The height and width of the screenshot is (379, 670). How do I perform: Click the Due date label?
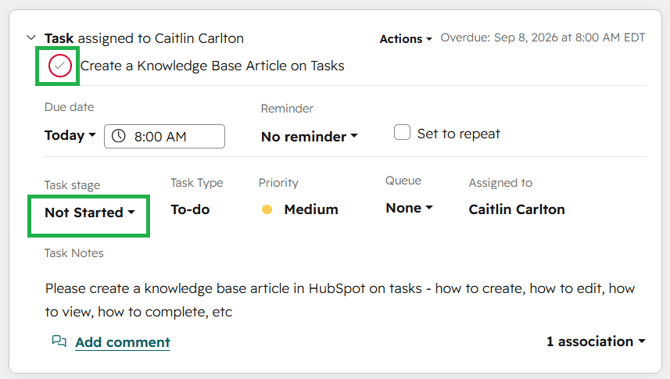coord(69,107)
